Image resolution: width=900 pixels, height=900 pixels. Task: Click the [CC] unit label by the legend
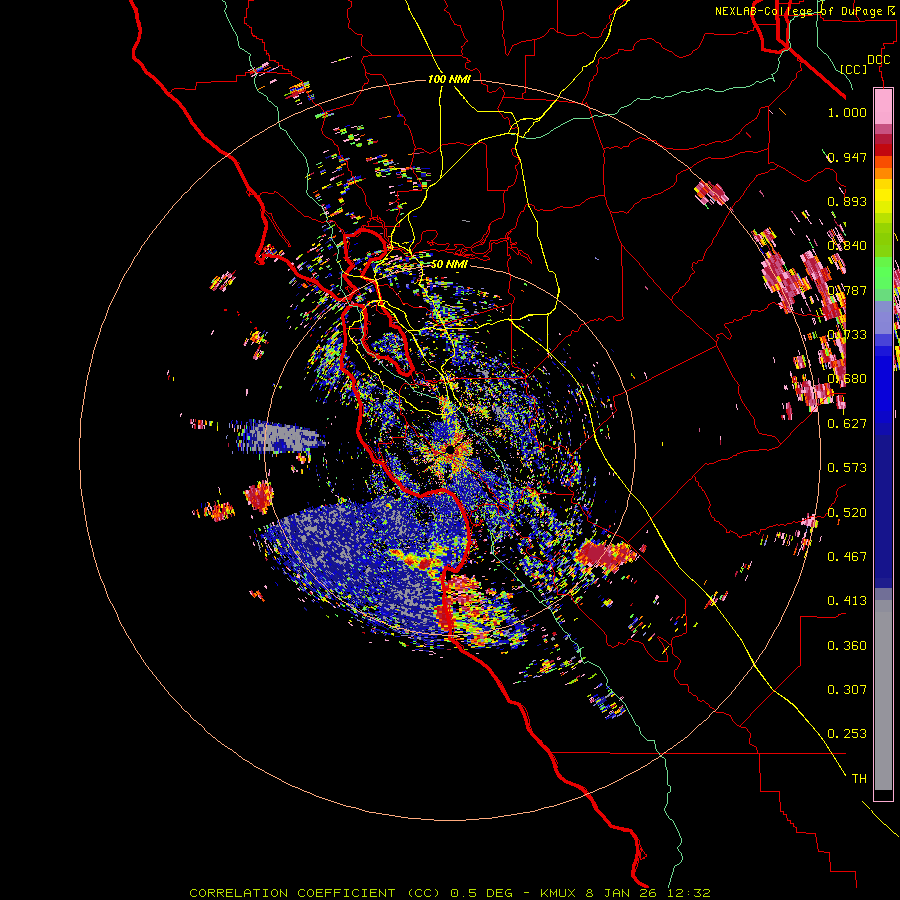(x=854, y=69)
